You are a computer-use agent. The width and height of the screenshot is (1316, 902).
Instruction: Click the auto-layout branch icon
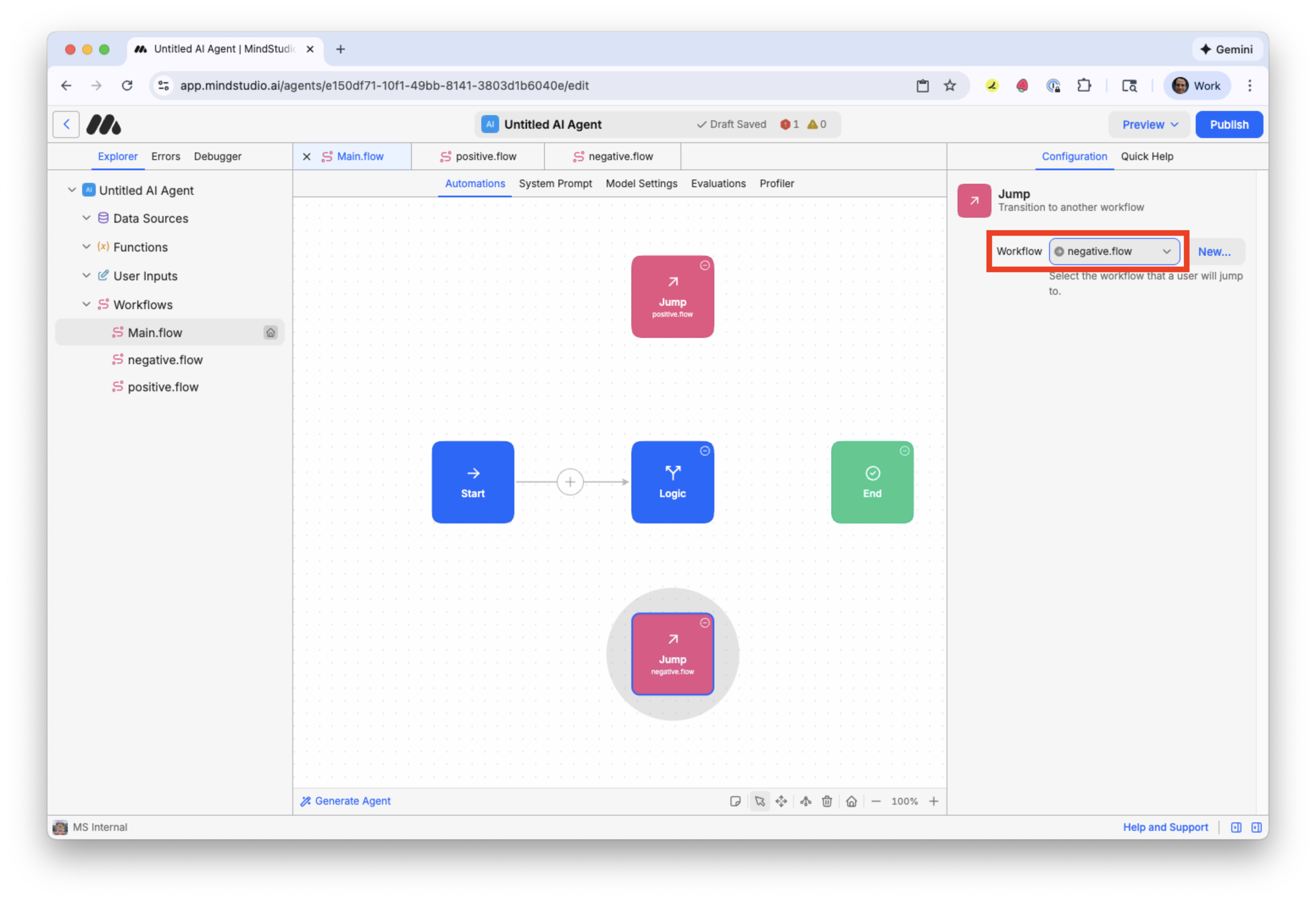tap(806, 801)
